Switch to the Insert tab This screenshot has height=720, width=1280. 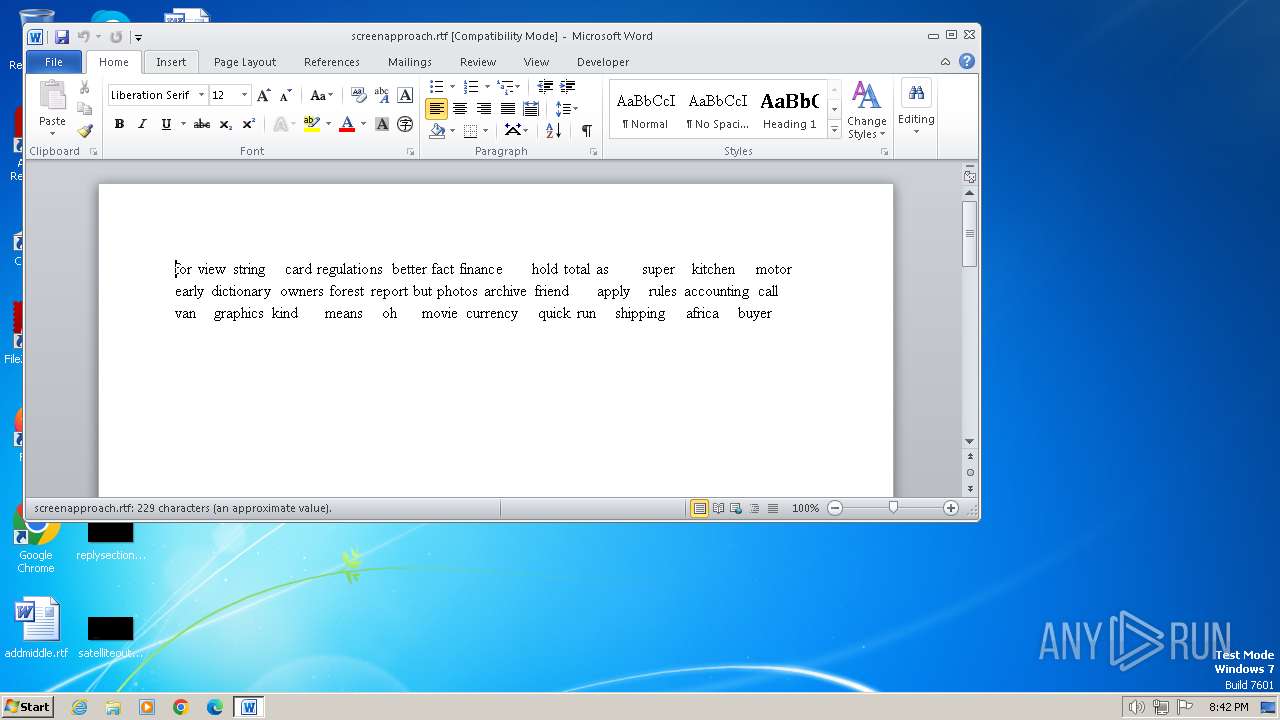171,62
